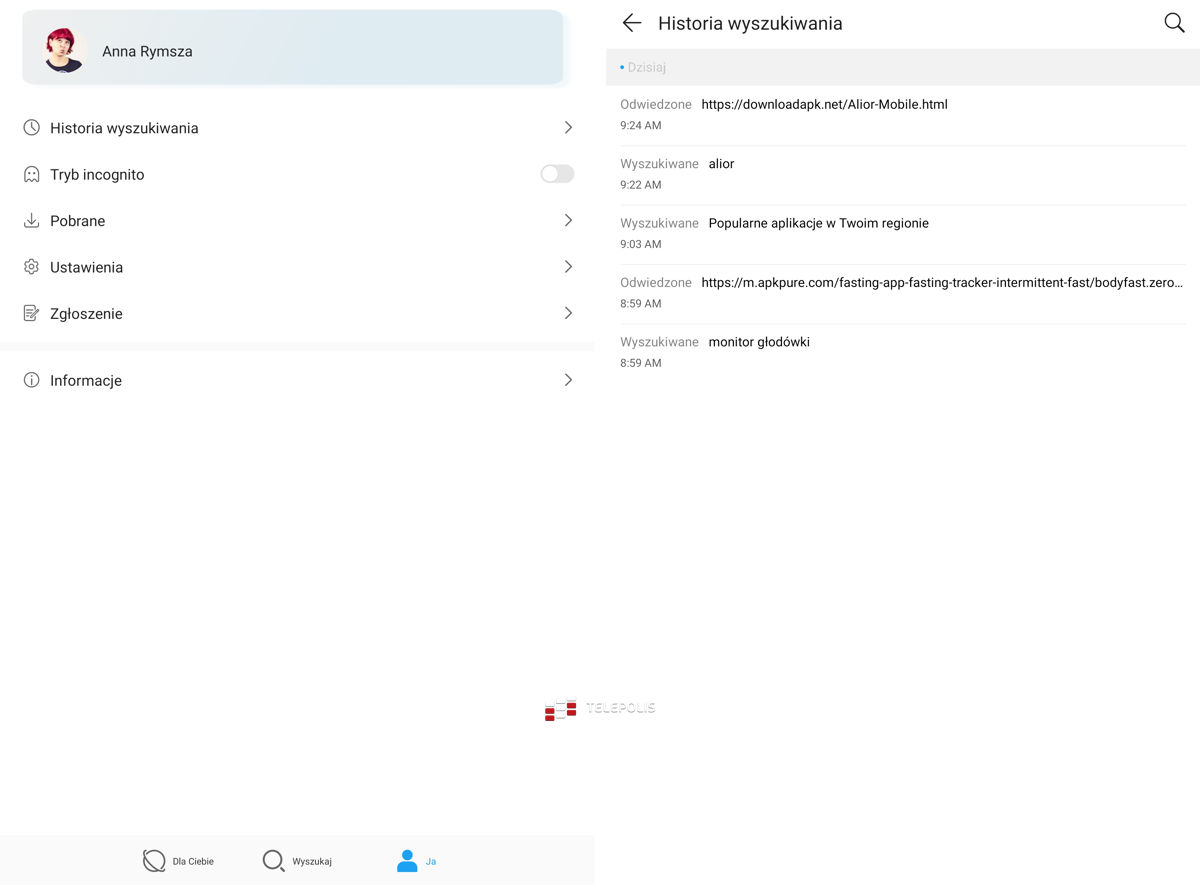Viewport: 1200px width, 885px height.
Task: Click the back arrow in search history
Action: pos(631,23)
